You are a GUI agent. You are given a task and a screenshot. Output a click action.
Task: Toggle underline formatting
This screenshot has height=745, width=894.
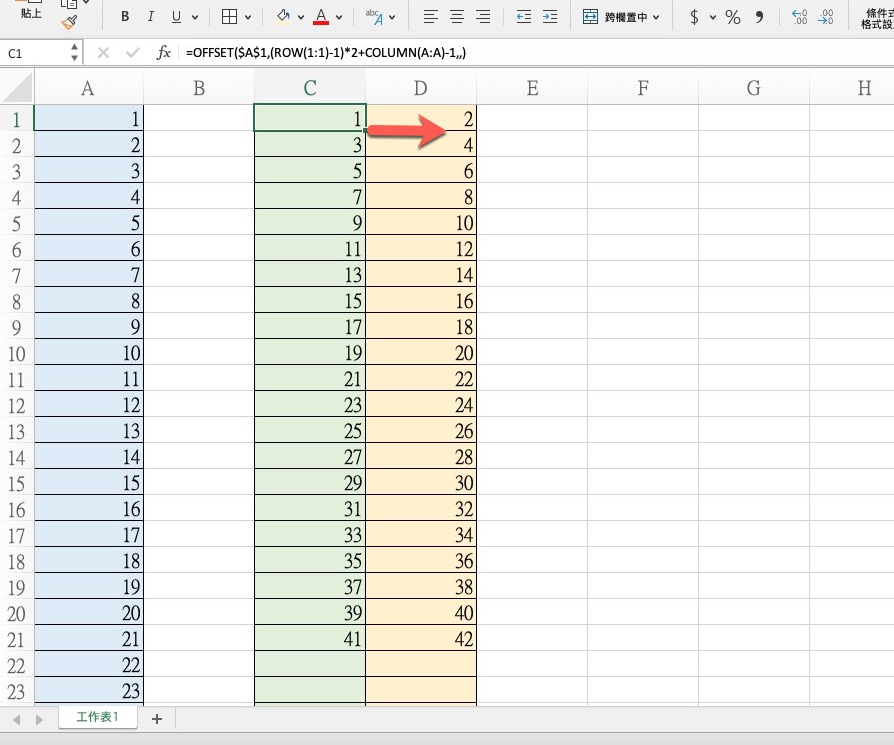(x=177, y=17)
